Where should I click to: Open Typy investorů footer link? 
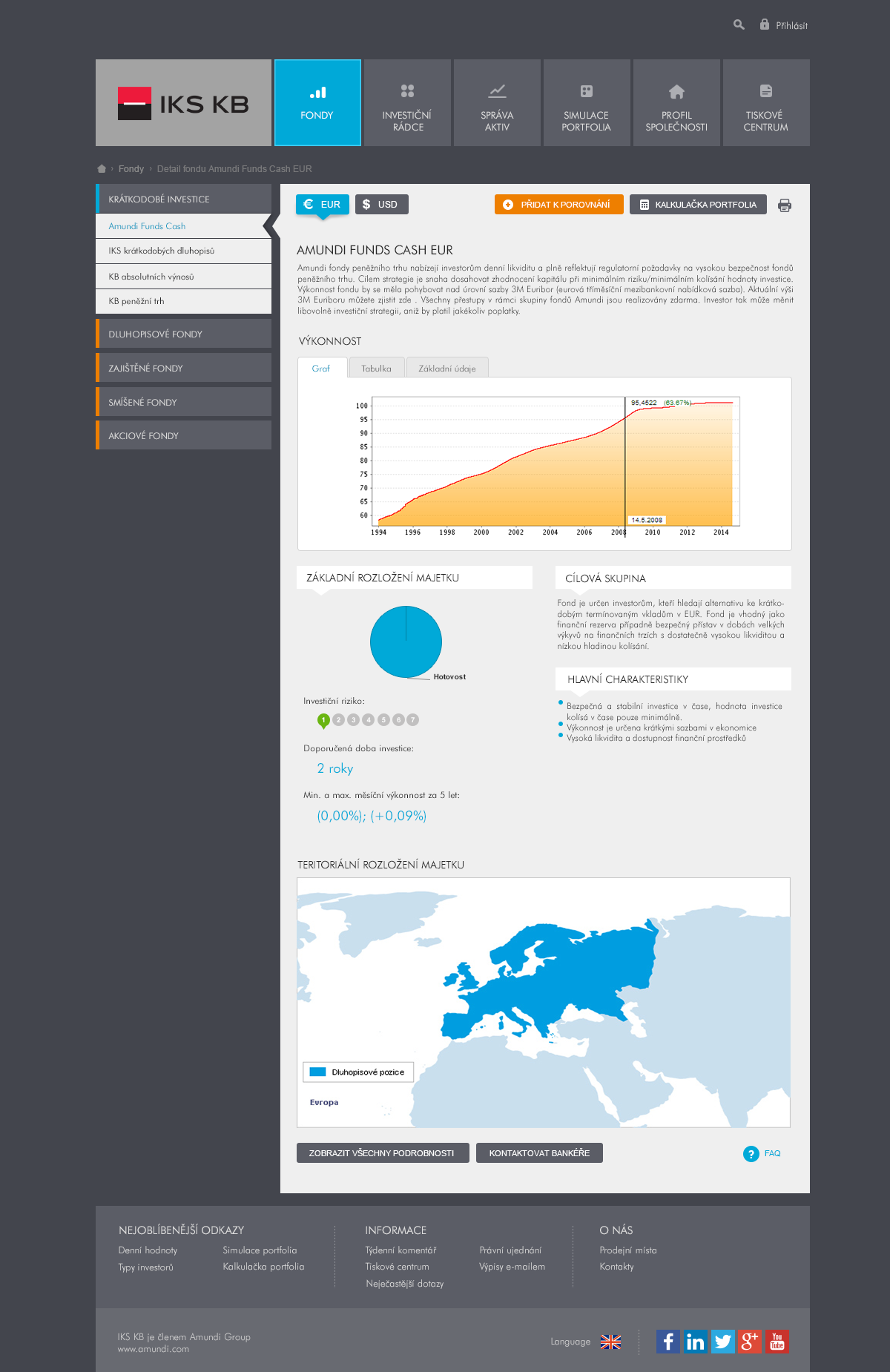tap(145, 1267)
